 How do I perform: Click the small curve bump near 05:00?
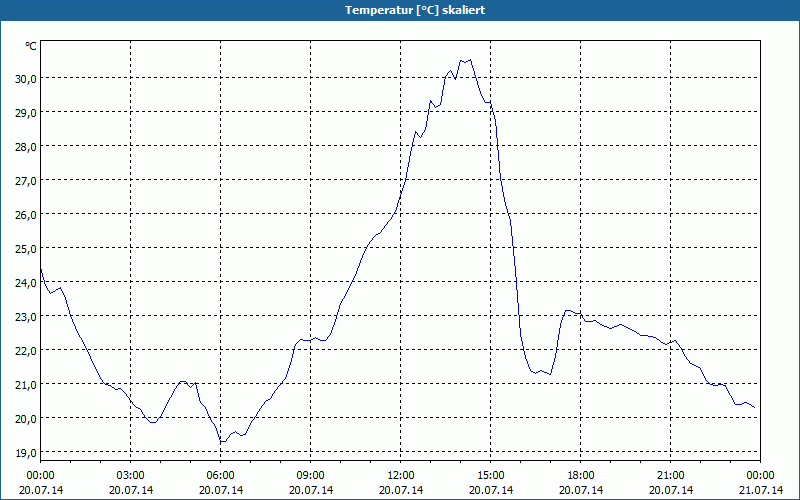(x=183, y=382)
